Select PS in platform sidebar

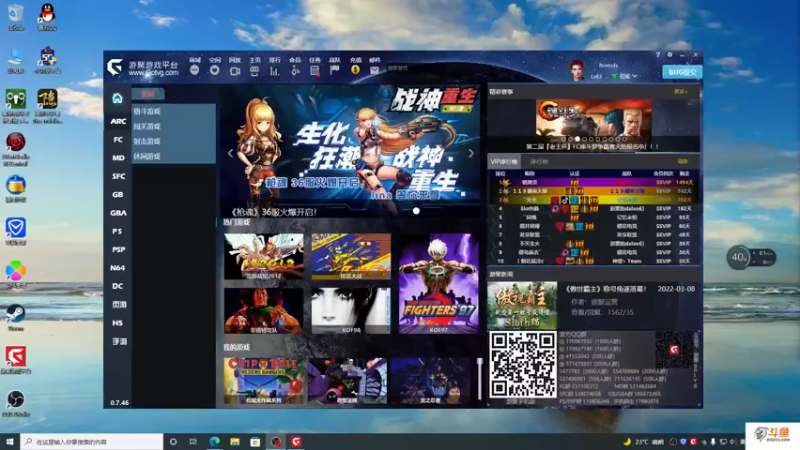(118, 231)
